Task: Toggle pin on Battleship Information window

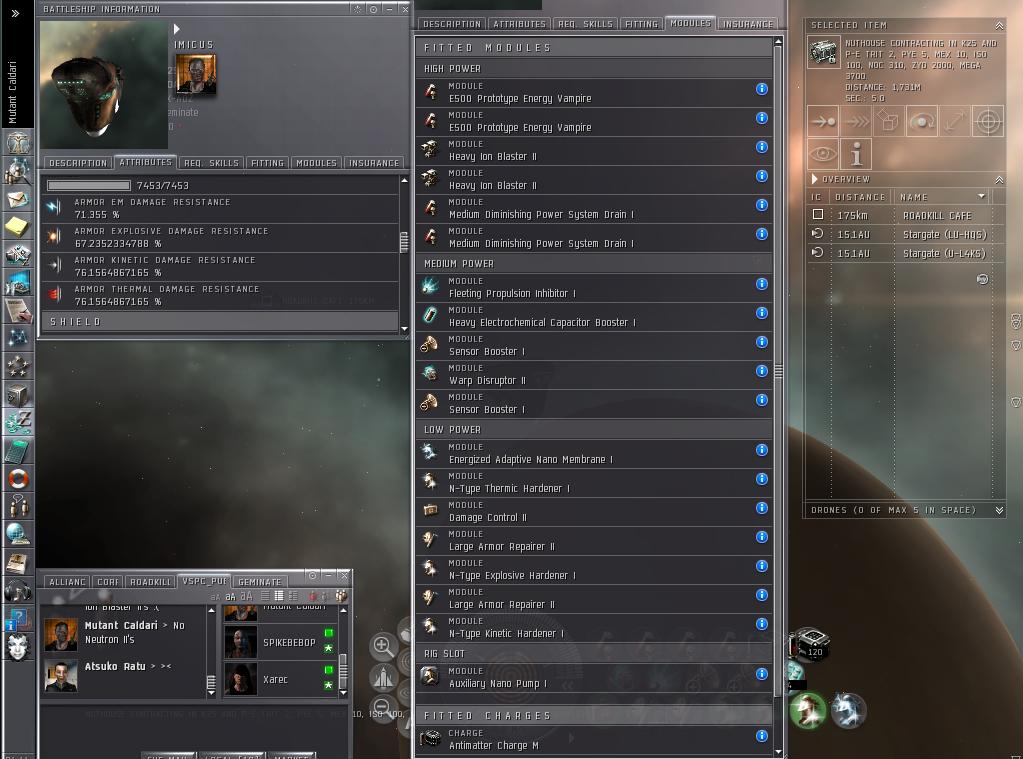Action: tap(373, 9)
